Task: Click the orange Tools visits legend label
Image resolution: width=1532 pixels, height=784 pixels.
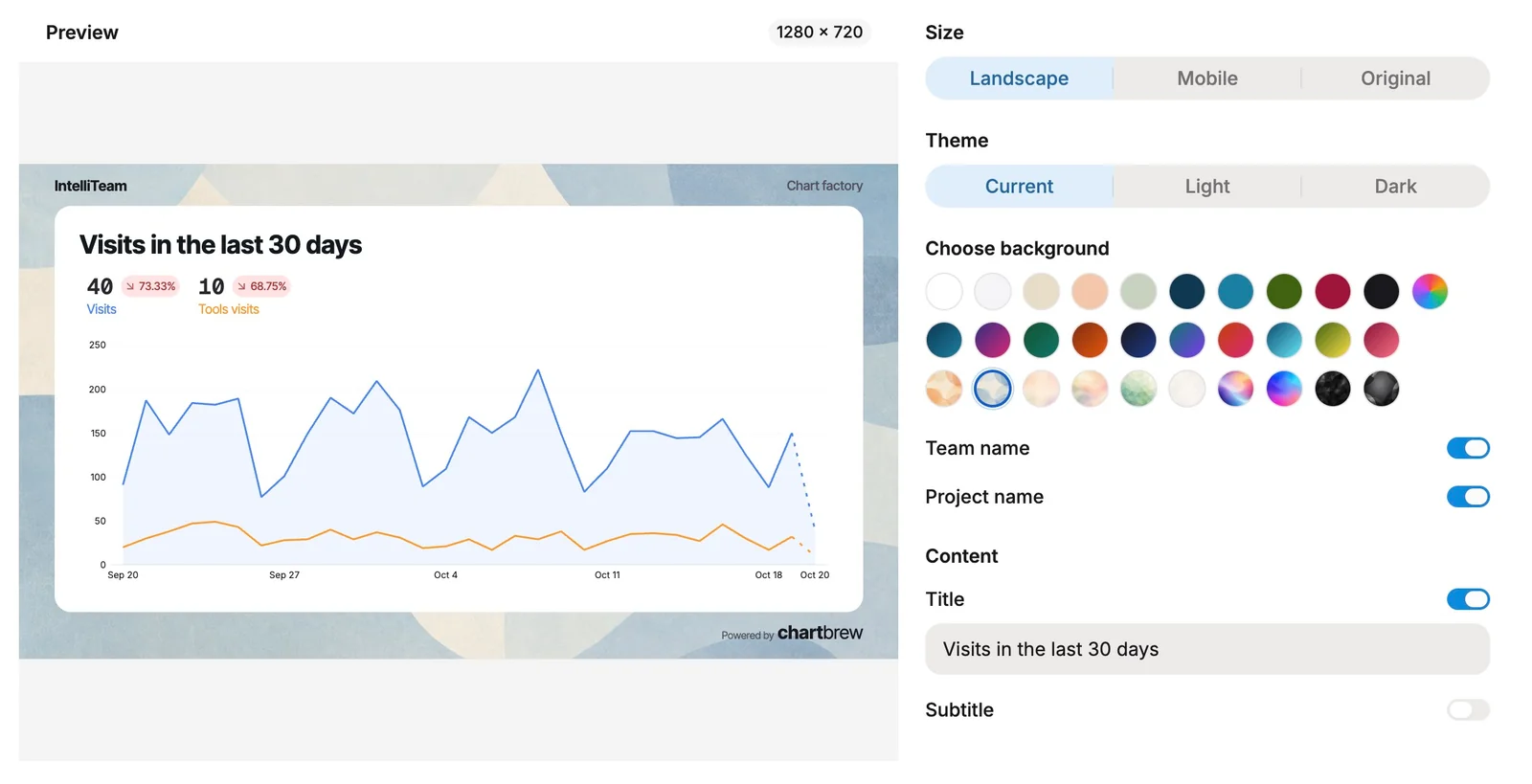Action: pos(229,309)
